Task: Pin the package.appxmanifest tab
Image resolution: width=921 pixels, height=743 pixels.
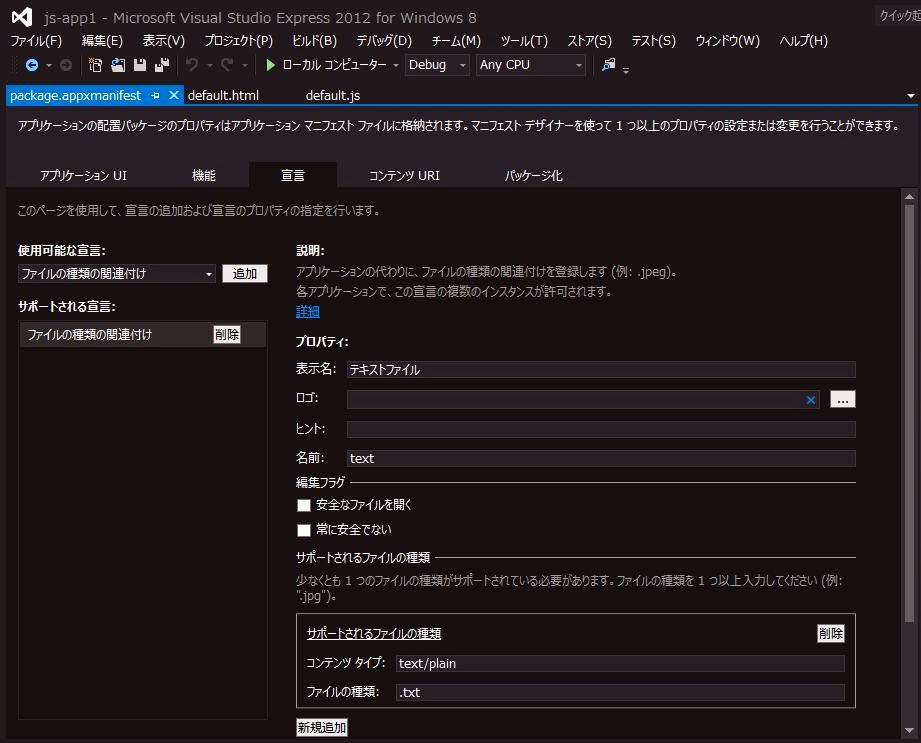Action: click(155, 95)
